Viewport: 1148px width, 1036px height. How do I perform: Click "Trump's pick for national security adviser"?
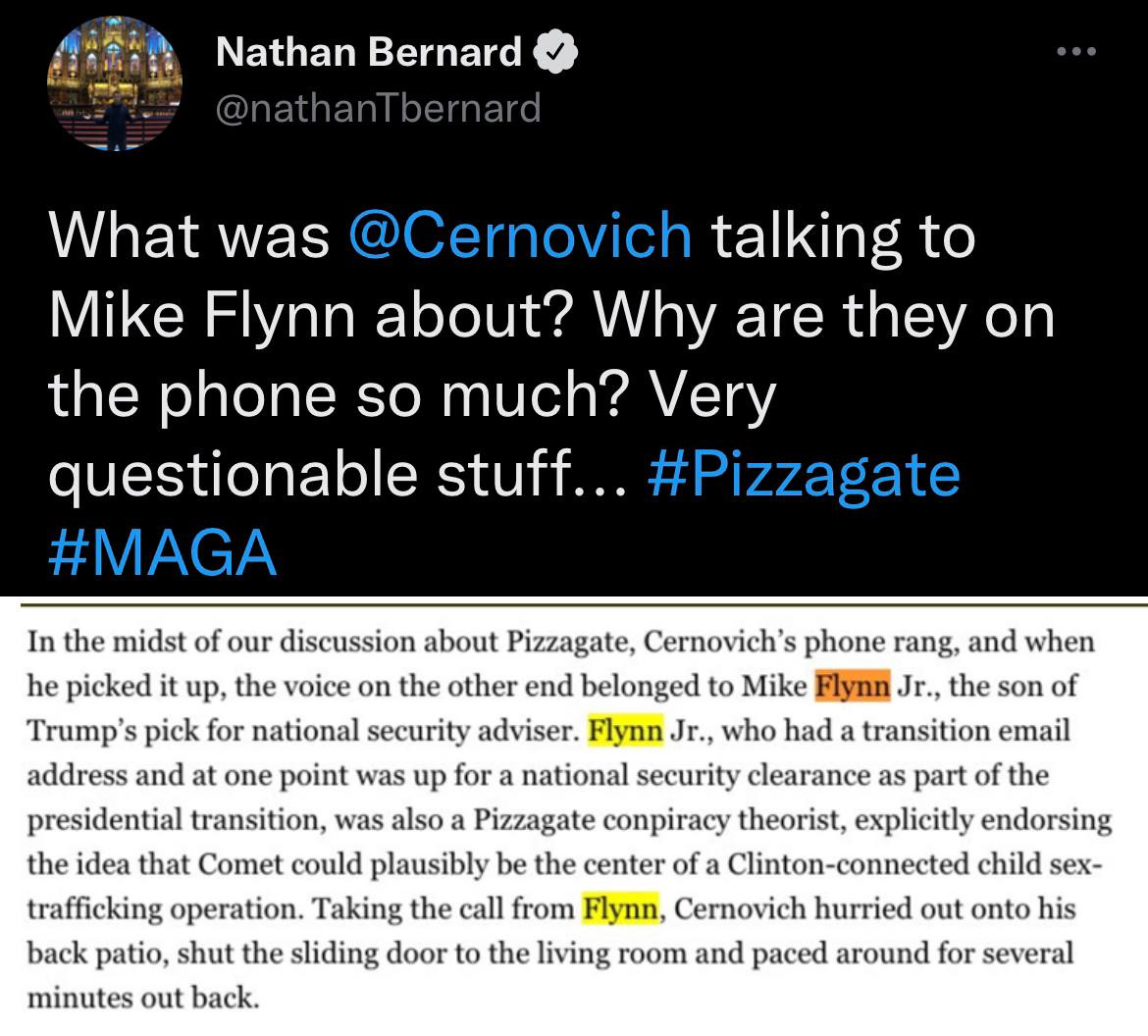tap(302, 731)
